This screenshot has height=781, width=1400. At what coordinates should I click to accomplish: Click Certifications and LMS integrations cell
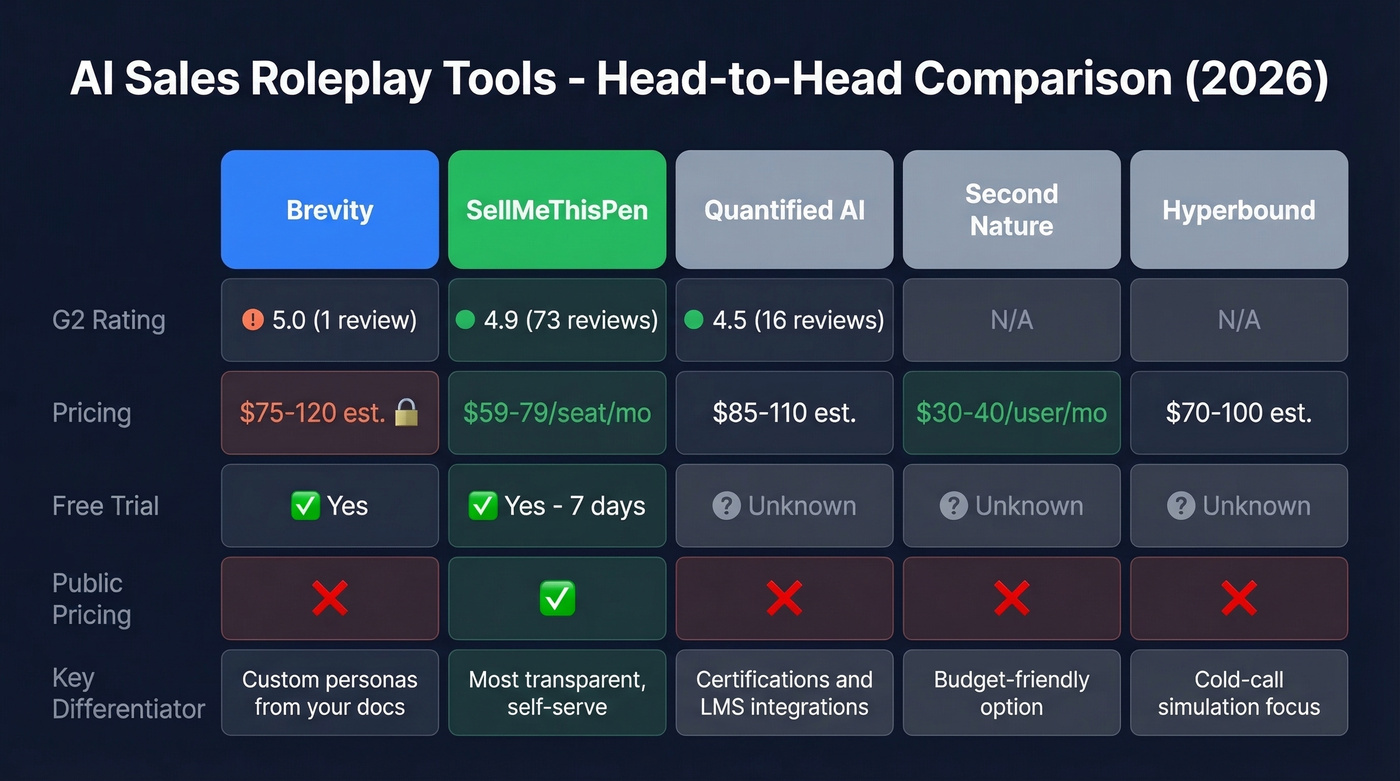pos(784,693)
